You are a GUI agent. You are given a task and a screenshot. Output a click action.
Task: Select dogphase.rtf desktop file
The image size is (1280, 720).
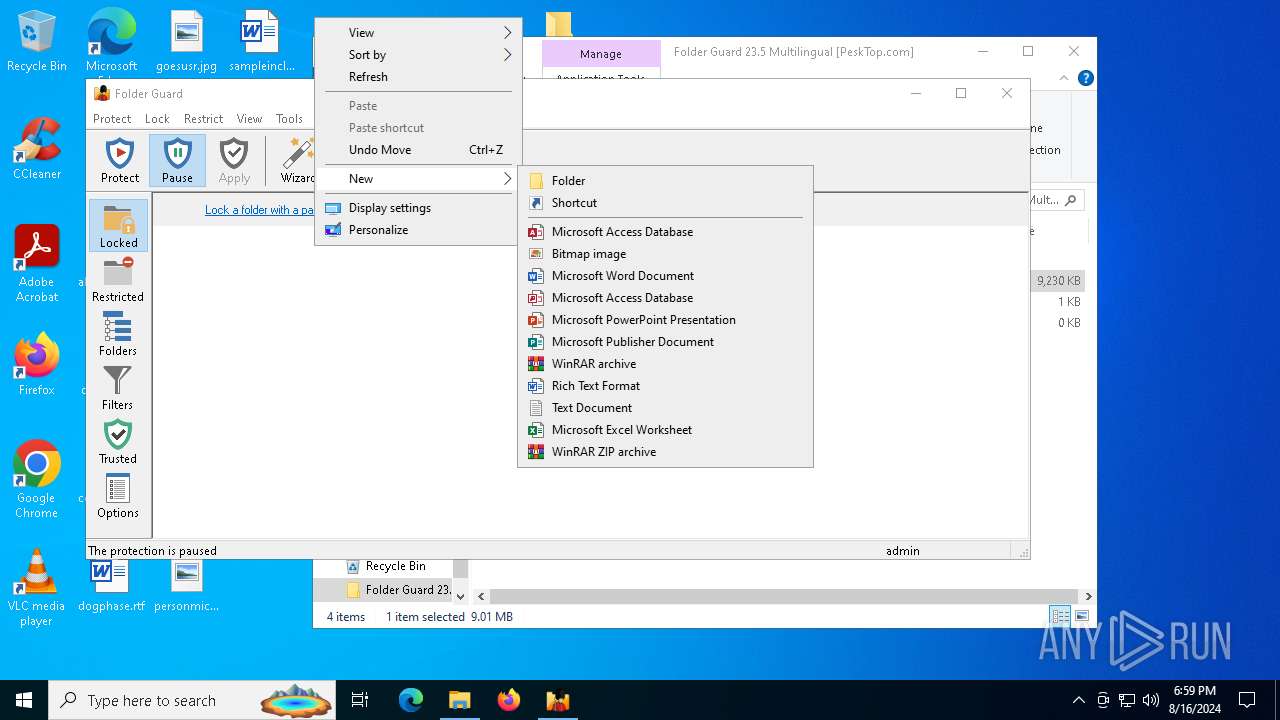111,587
